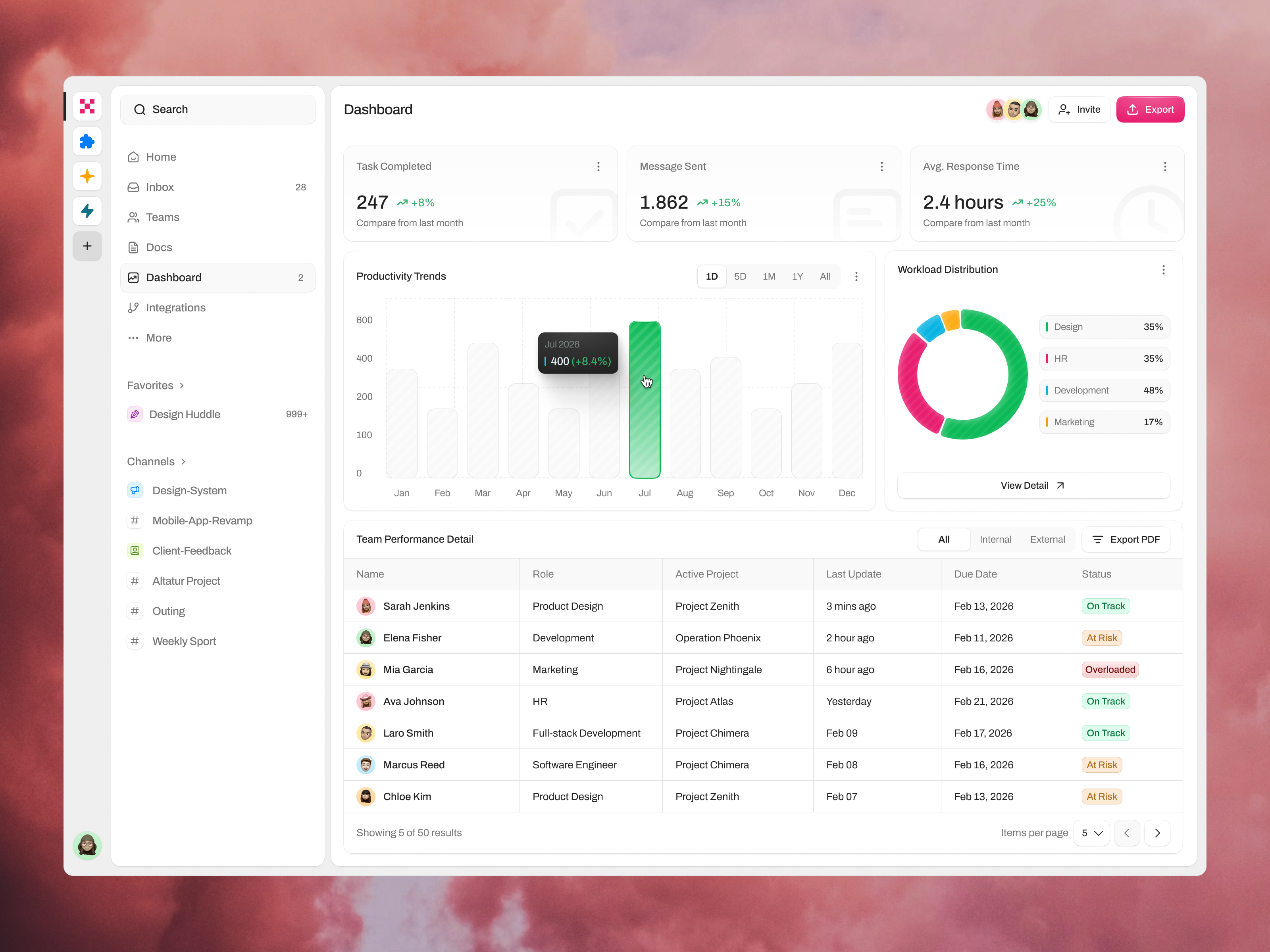Click the Invite button
1270x952 pixels.
coord(1079,109)
